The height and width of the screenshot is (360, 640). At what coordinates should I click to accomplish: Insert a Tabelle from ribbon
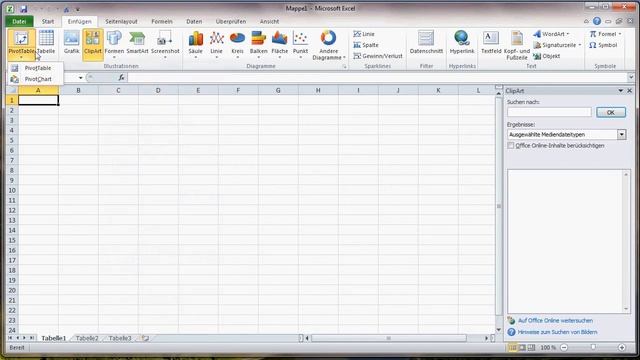[46, 42]
